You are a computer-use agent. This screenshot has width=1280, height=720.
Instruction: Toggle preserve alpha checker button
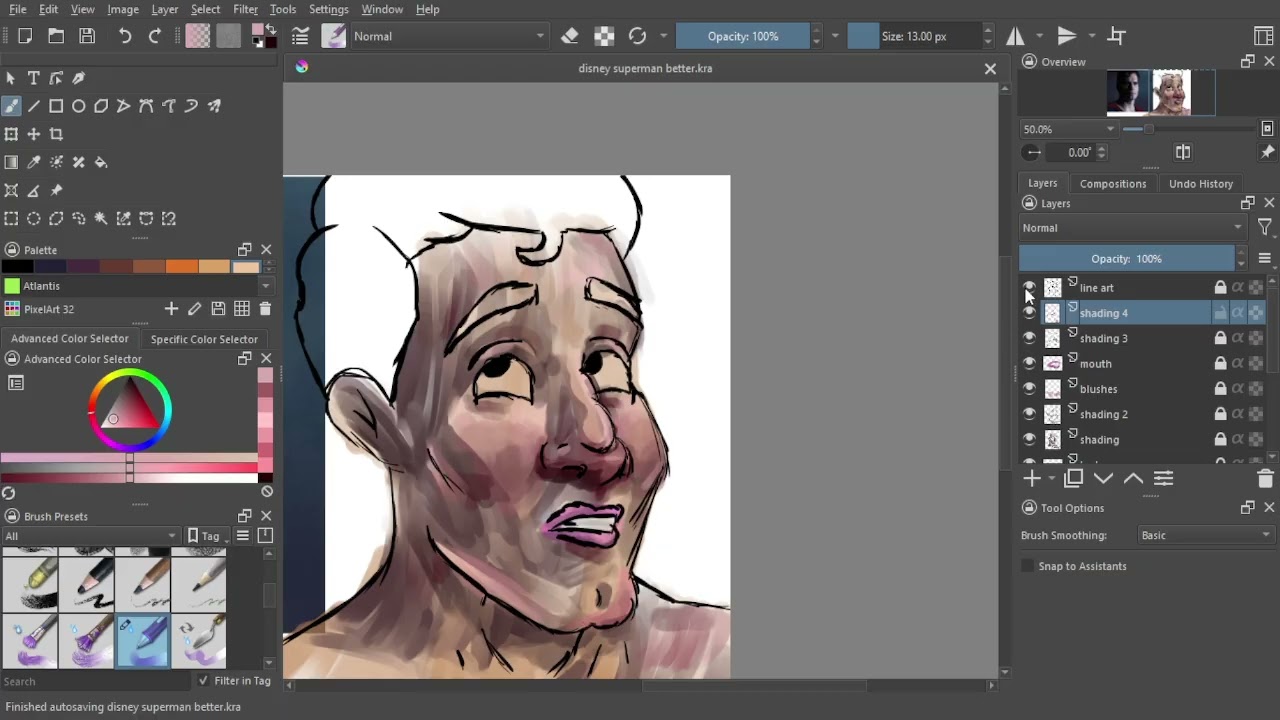click(604, 36)
